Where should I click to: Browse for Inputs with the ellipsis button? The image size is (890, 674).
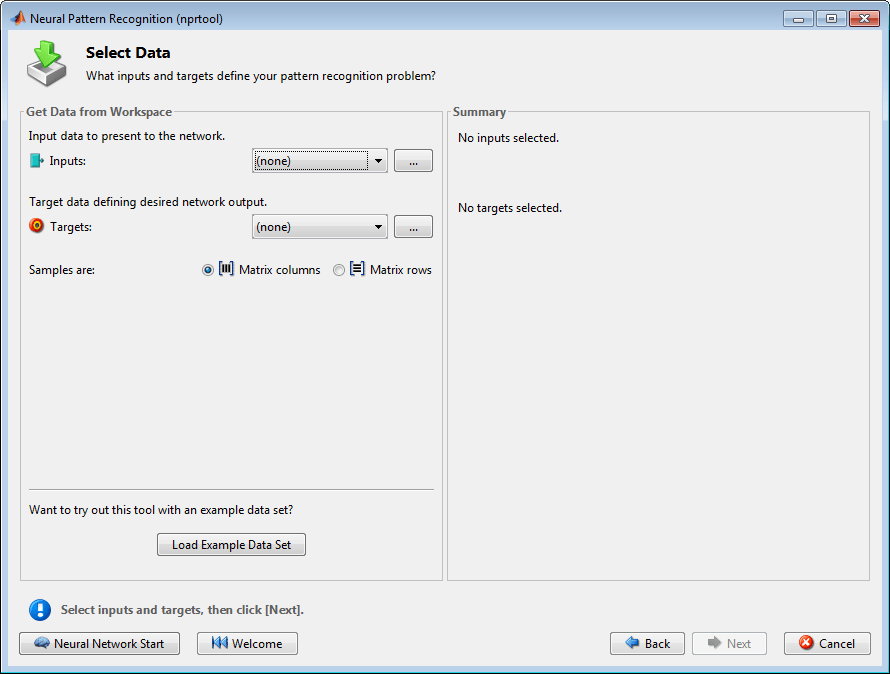413,161
